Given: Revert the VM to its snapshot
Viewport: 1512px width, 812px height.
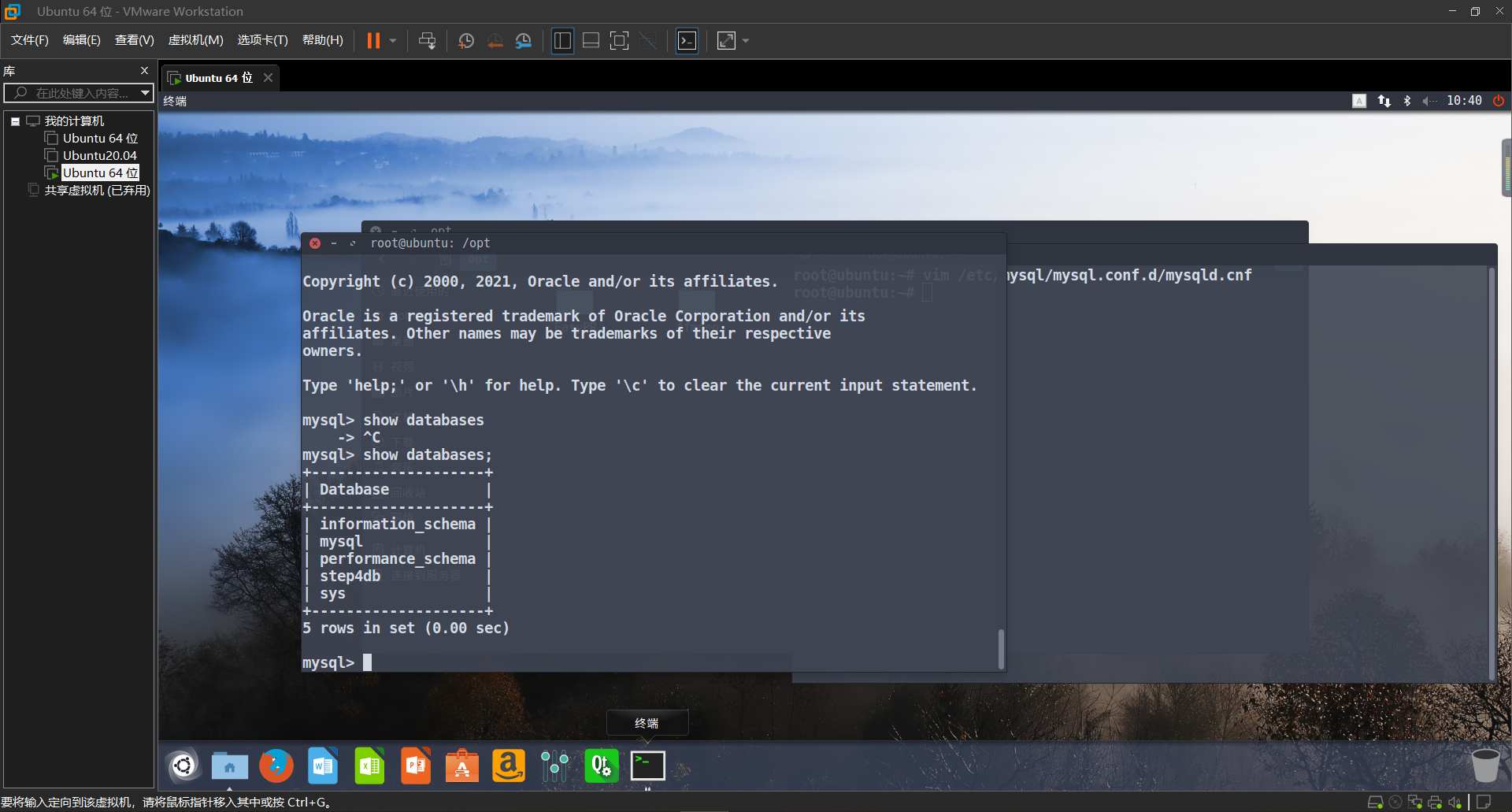Looking at the screenshot, I should 495,40.
